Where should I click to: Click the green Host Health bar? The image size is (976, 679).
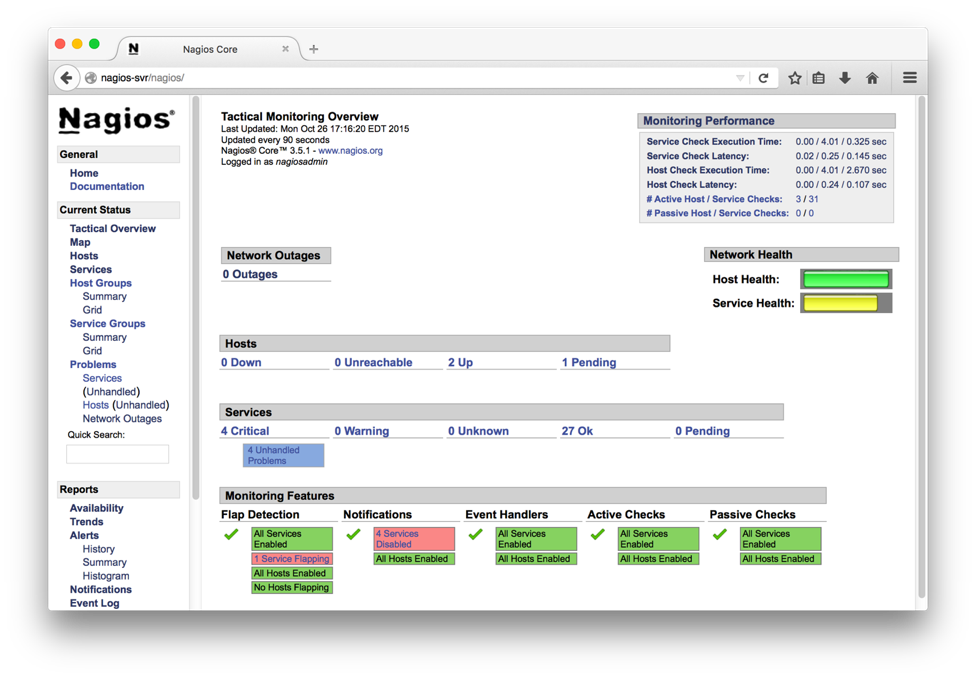[x=845, y=280]
